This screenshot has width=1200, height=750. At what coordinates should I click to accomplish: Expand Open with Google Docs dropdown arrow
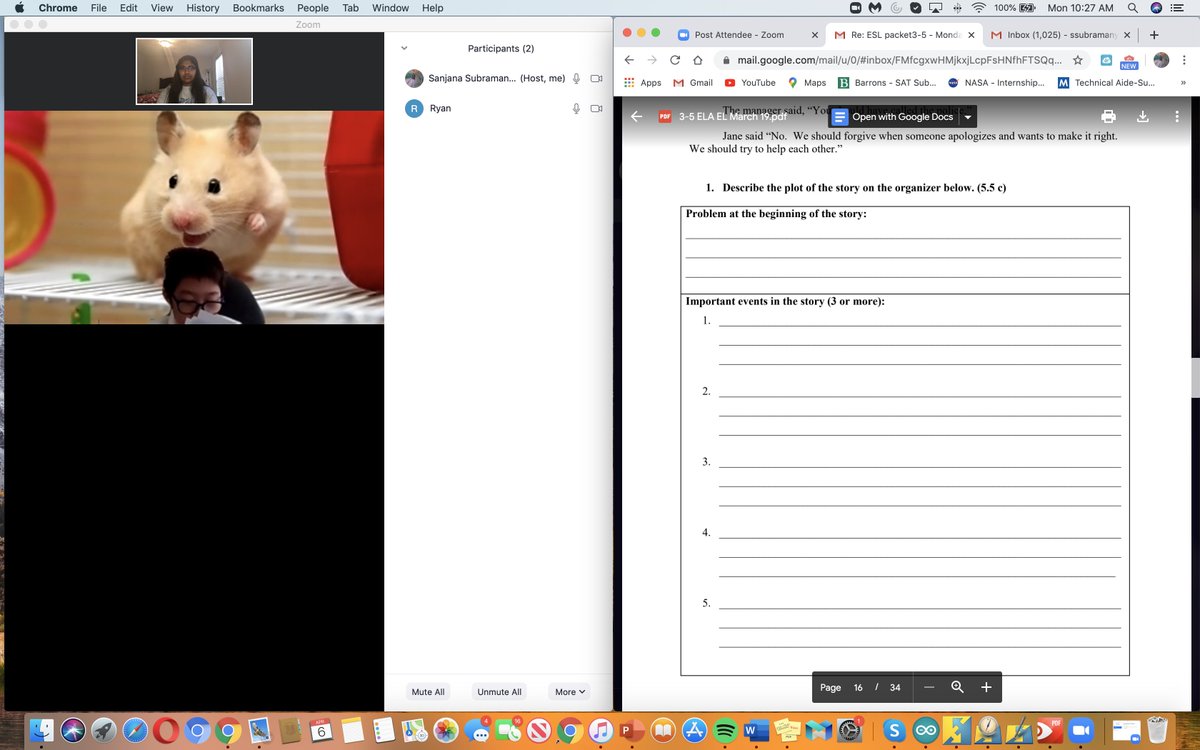click(x=967, y=117)
